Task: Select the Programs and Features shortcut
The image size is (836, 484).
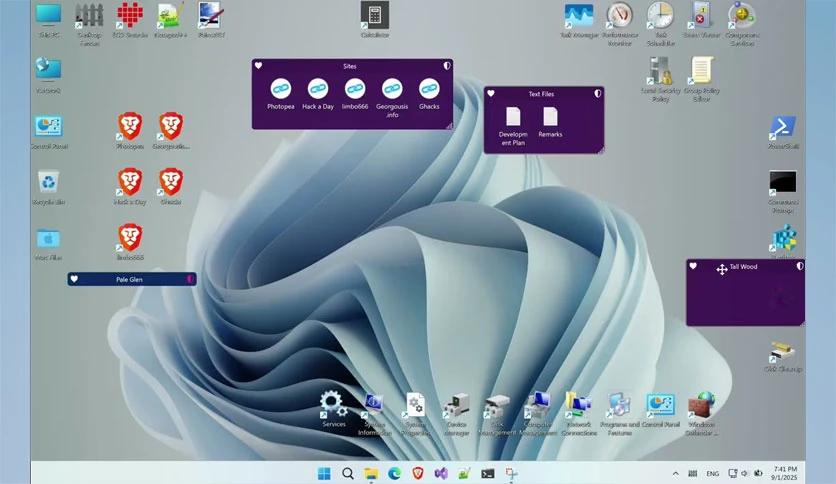Action: point(620,415)
